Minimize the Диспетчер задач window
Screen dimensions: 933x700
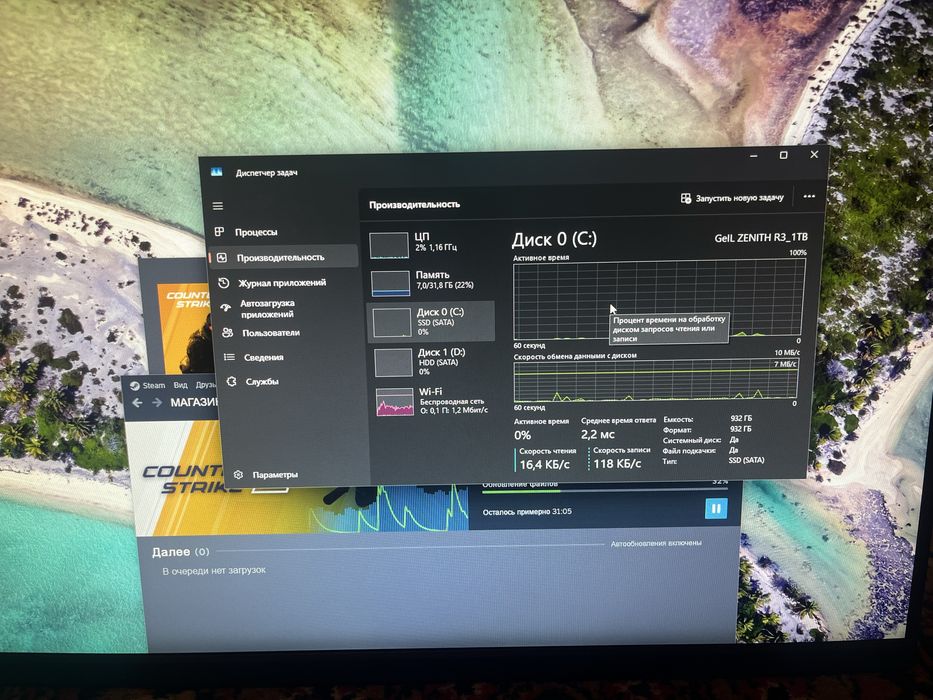753,156
